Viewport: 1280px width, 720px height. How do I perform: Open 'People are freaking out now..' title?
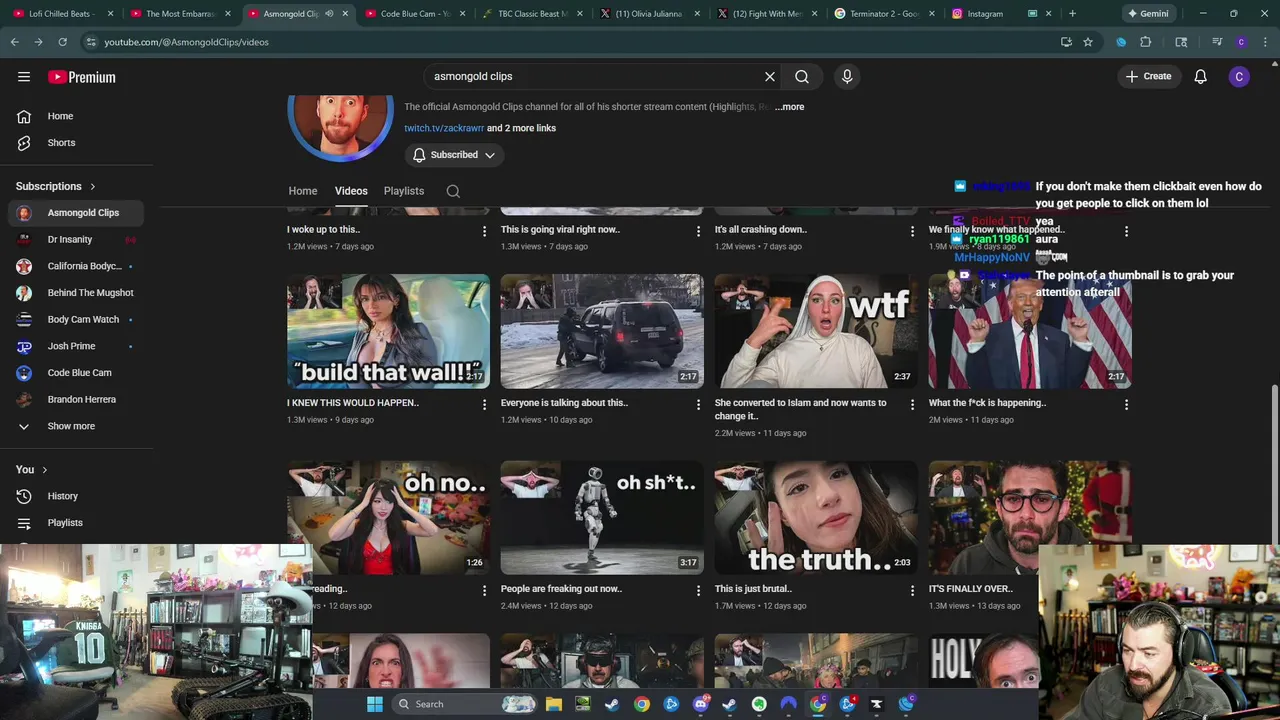point(561,589)
